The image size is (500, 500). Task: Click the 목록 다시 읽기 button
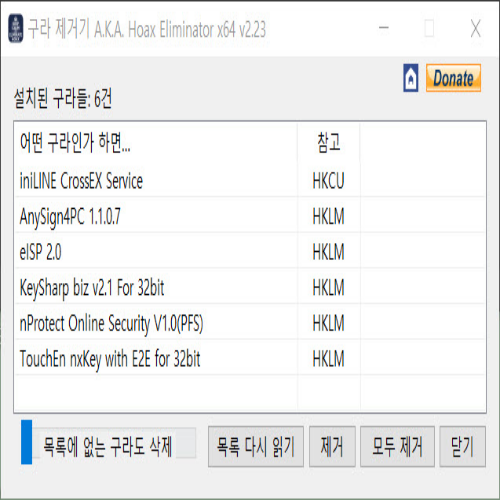coord(256,446)
